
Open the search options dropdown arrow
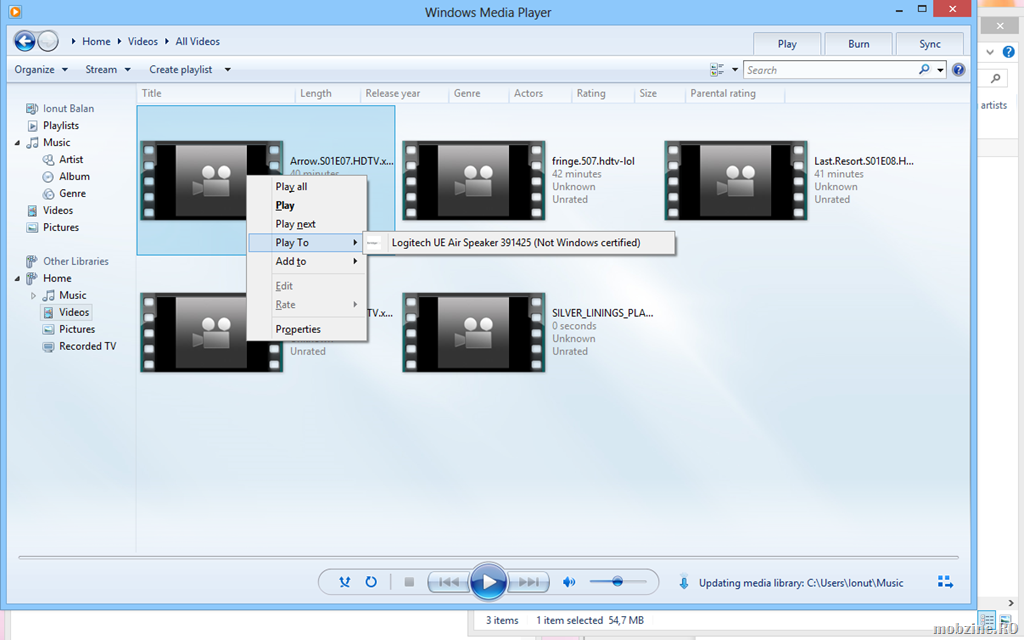pyautogui.click(x=940, y=69)
